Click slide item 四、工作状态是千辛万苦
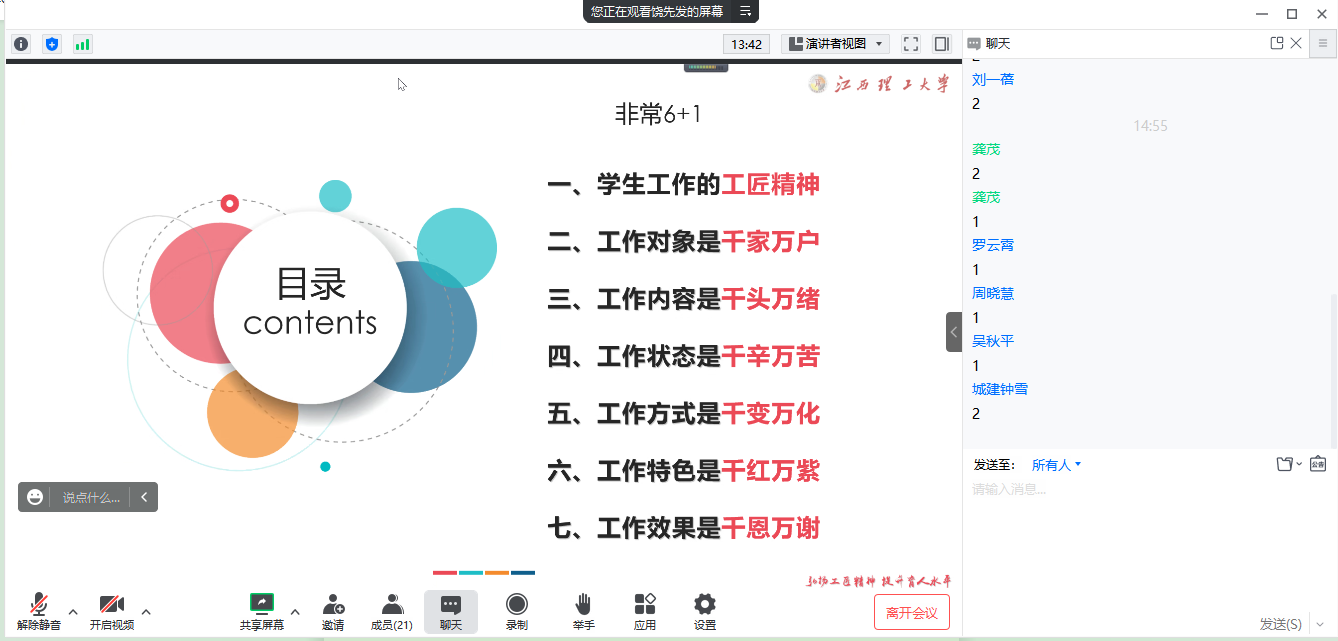The image size is (1338, 641). coord(684,356)
